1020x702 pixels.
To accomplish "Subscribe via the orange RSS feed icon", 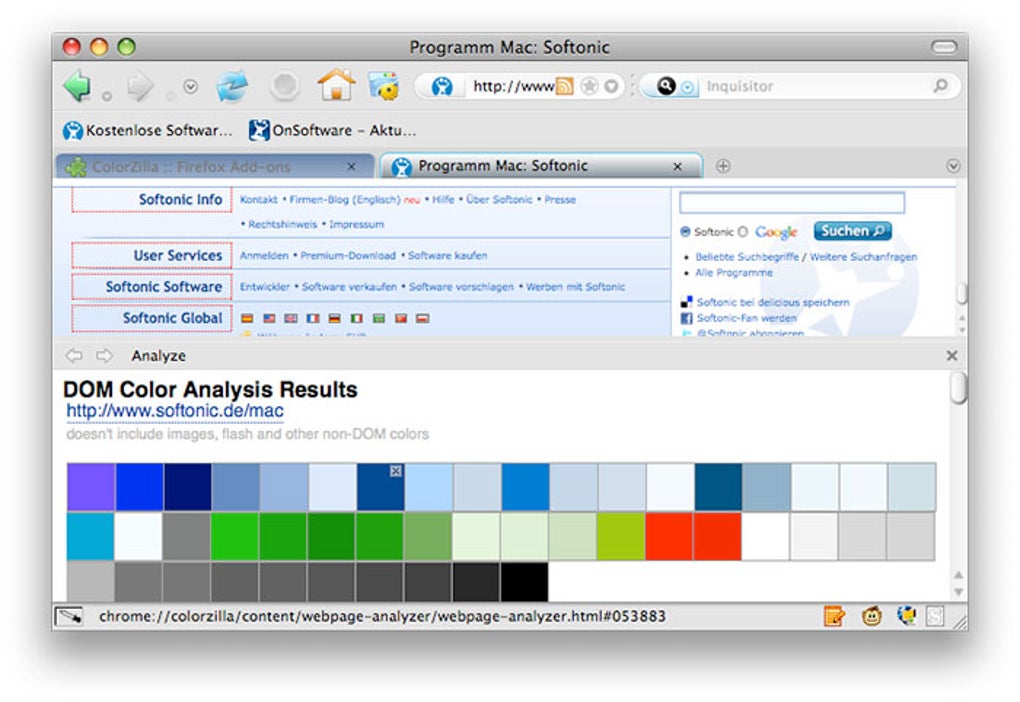I will (565, 86).
